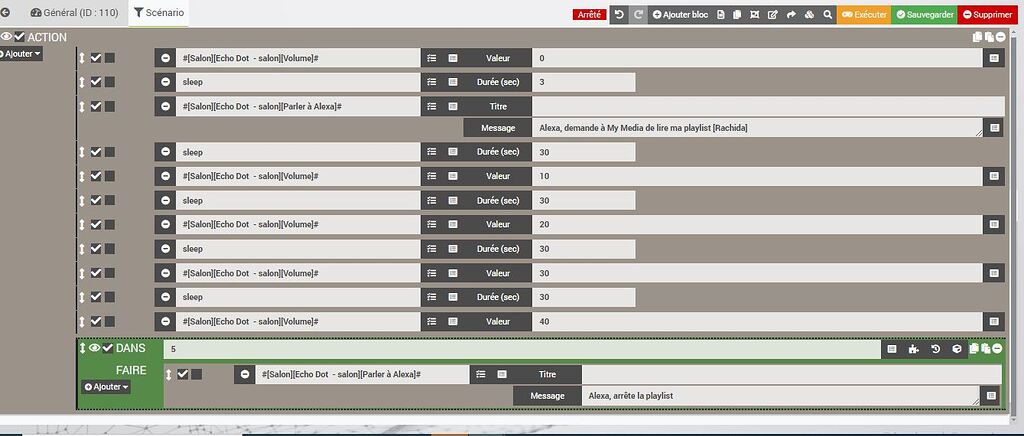
Task: Select the Scénario tab
Action: click(158, 13)
